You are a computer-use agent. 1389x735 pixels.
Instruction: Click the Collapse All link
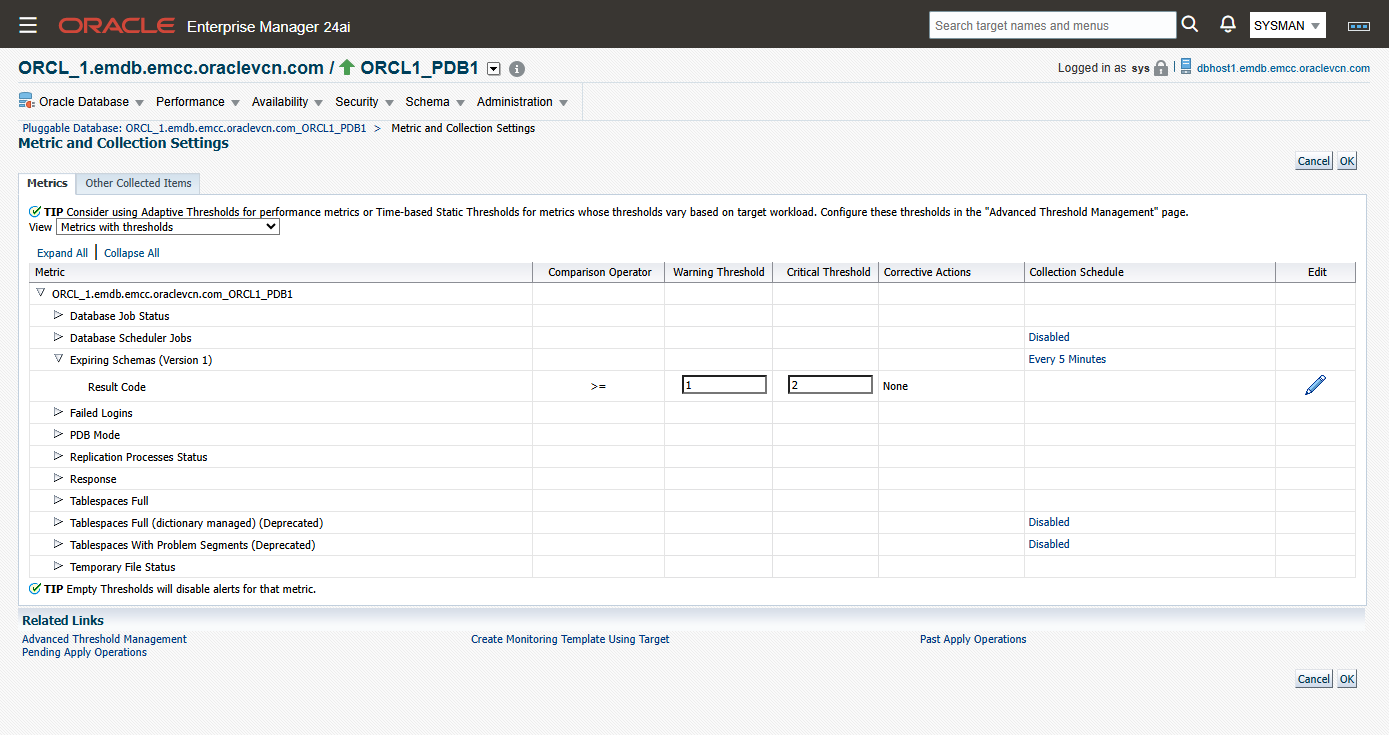coord(132,253)
